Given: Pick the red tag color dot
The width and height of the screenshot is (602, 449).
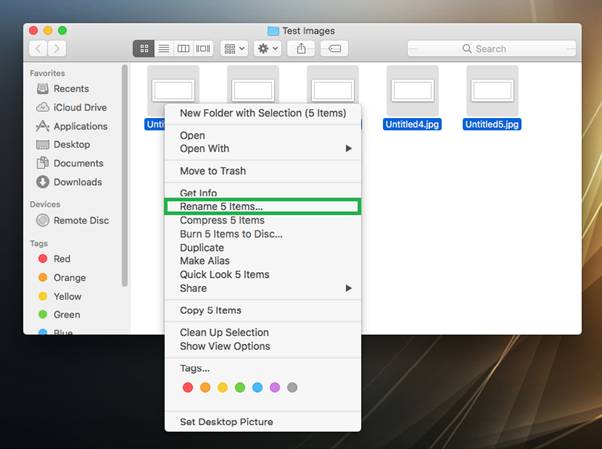Looking at the screenshot, I should point(186,387).
